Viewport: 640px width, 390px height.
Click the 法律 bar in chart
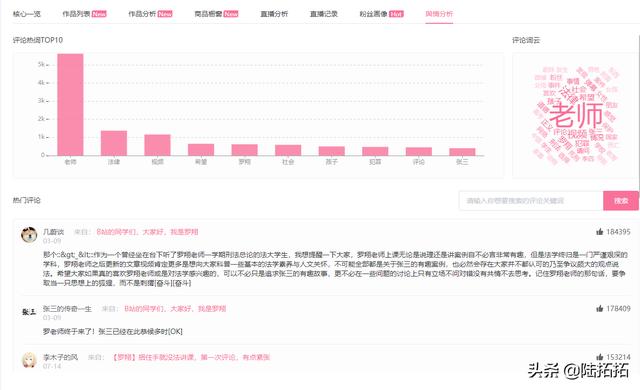114,143
